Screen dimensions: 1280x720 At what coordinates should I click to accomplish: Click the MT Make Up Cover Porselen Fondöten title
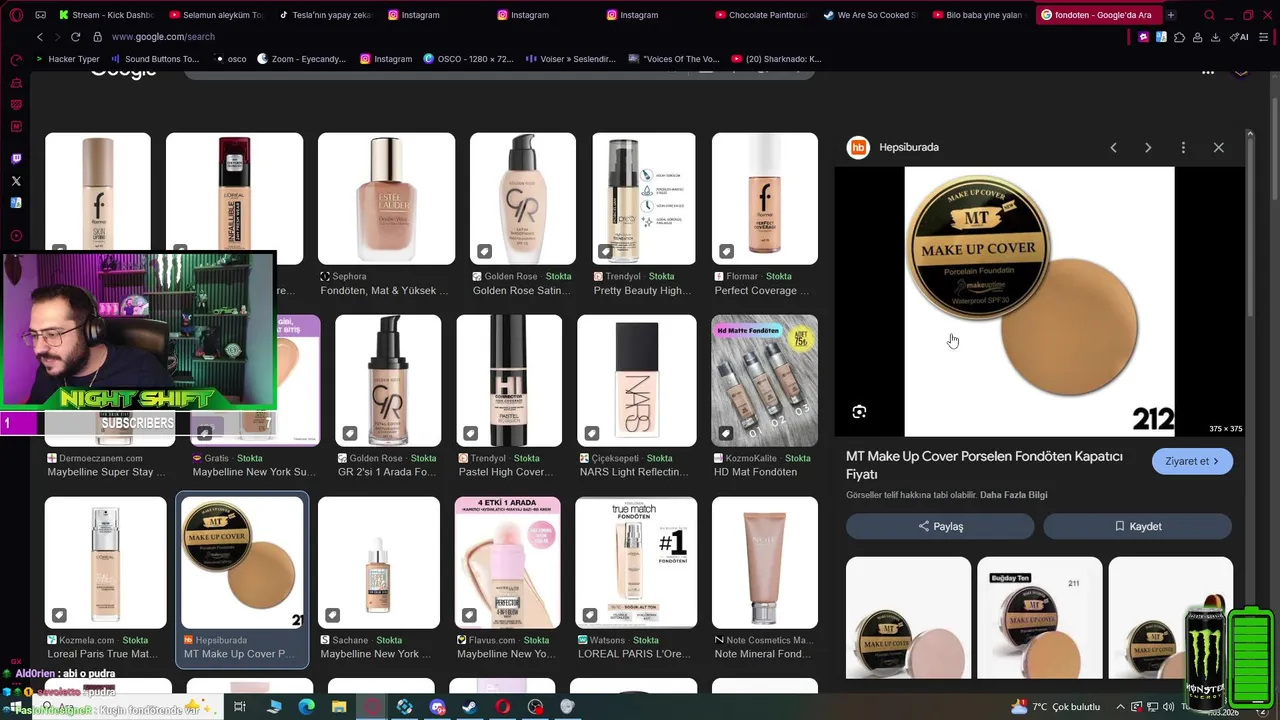[x=984, y=465]
